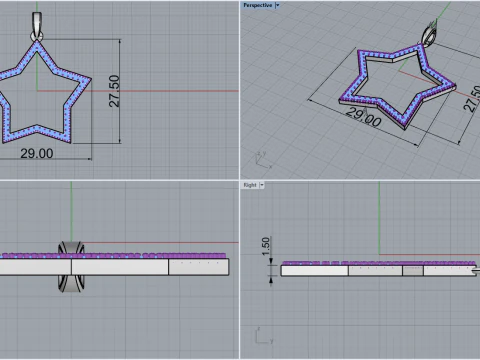This screenshot has height=360, width=480.
Task: Select the 1.50 thickness dimension in Right view
Action: 266,246
